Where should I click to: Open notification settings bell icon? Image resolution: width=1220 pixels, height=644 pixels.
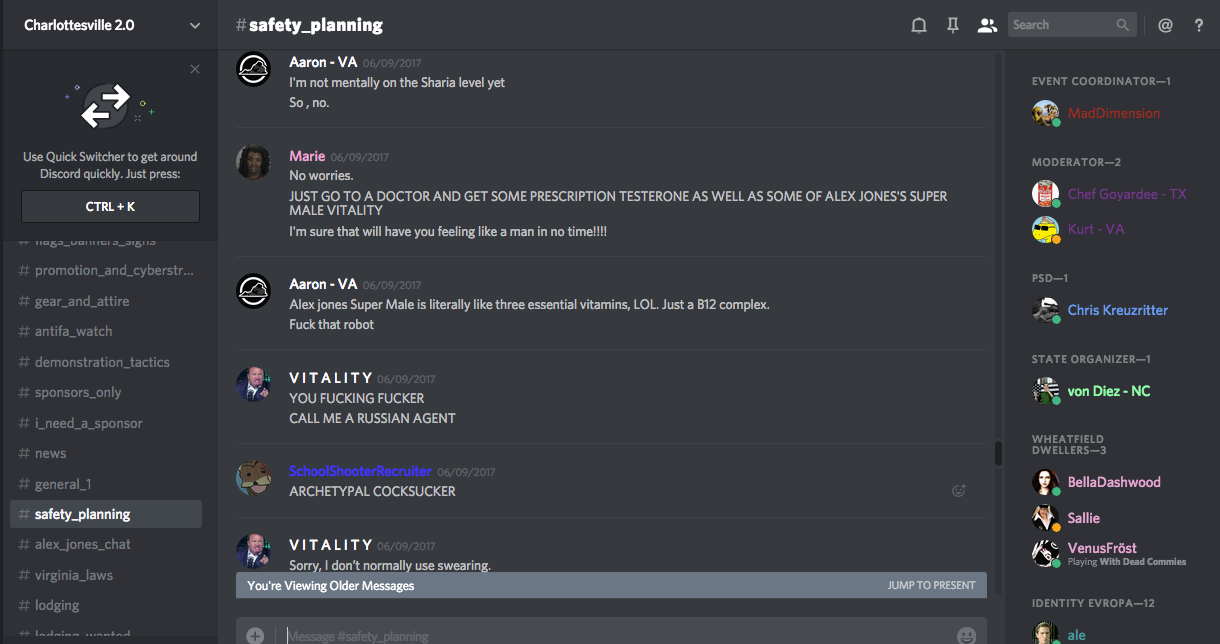click(918, 26)
